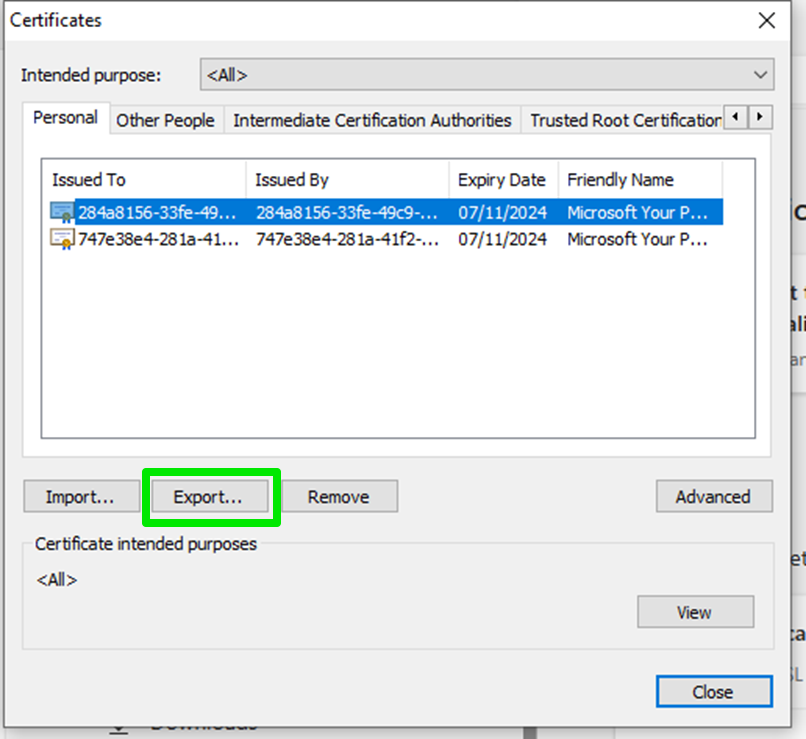Select Issued To cell 747e38e4-281a-41...
806x739 pixels.
(158, 239)
